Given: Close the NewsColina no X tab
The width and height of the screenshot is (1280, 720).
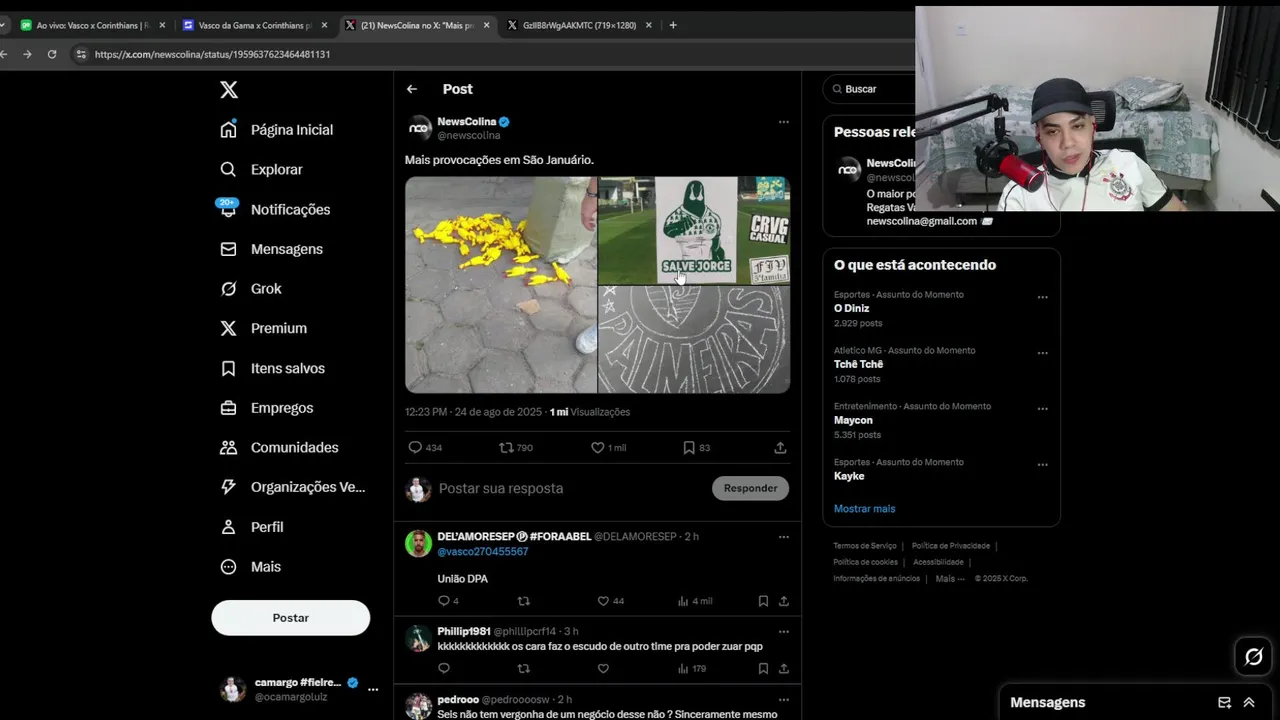Looking at the screenshot, I should tap(487, 25).
